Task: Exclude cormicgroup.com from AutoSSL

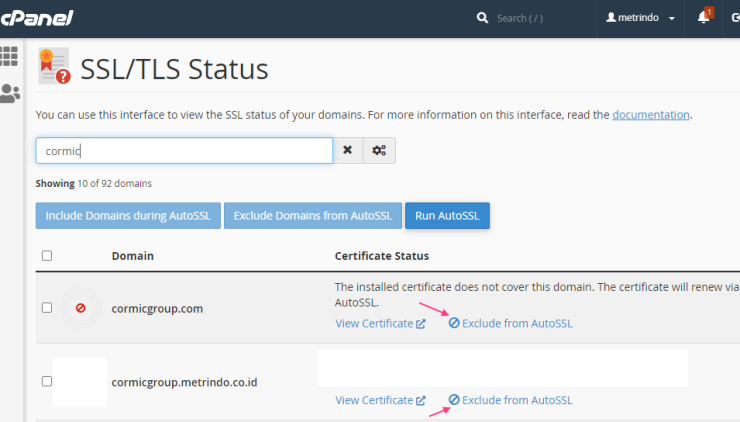Action: (510, 323)
